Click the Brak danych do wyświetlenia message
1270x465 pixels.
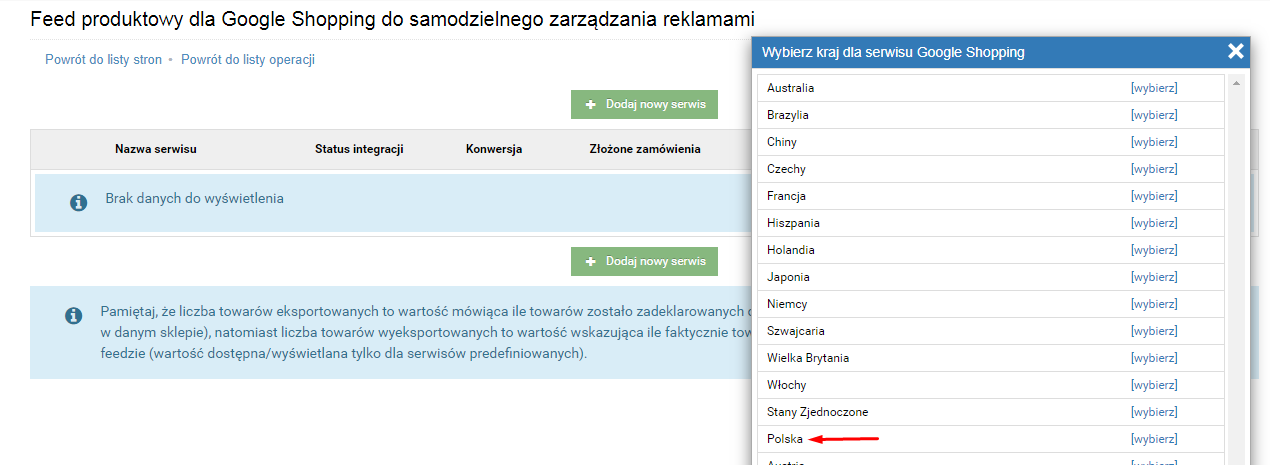[x=195, y=198]
